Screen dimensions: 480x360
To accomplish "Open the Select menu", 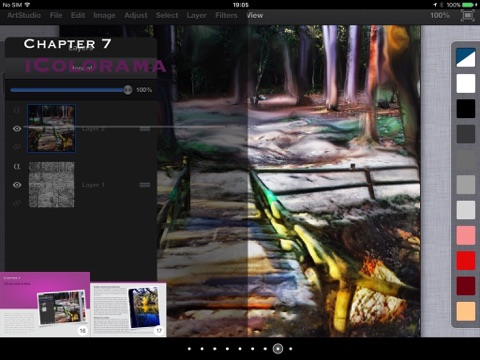I will click(x=167, y=15).
